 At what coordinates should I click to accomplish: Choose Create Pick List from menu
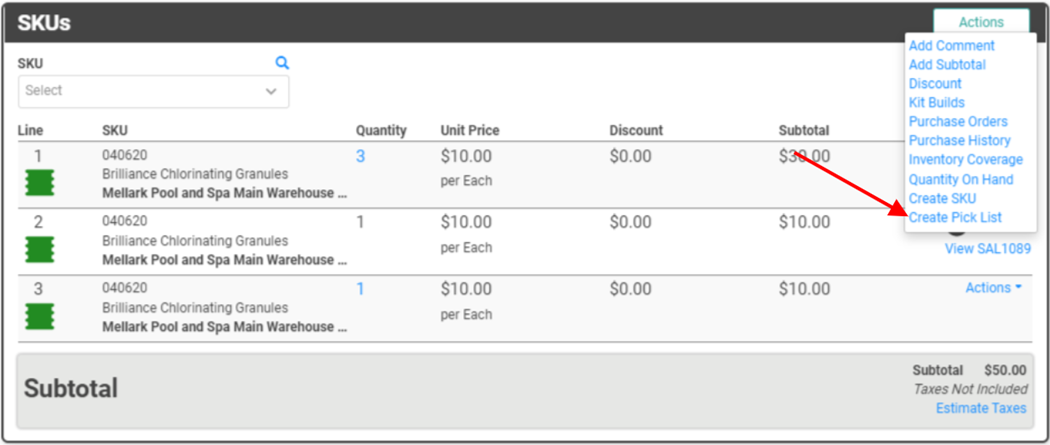(955, 217)
